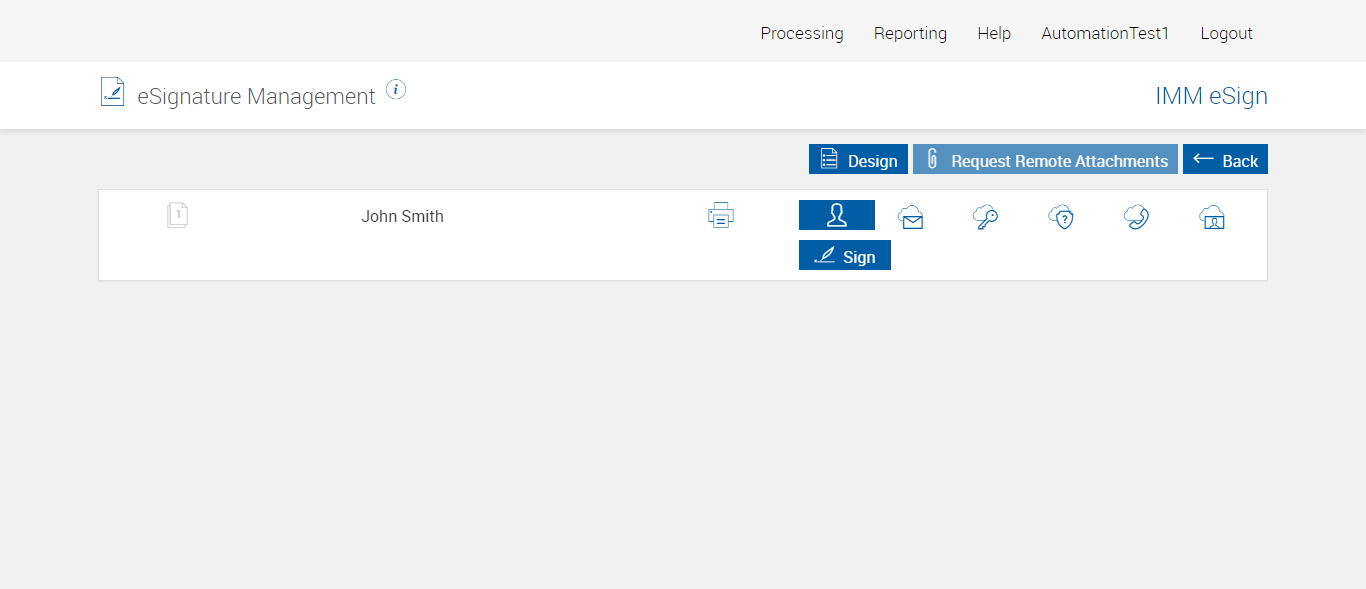Click the John Smith signer name
This screenshot has width=1366, height=589.
(x=402, y=216)
